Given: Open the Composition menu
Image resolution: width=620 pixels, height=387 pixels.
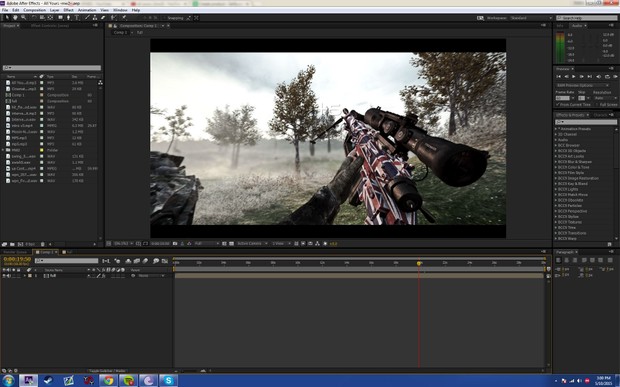Looking at the screenshot, I should click(34, 10).
